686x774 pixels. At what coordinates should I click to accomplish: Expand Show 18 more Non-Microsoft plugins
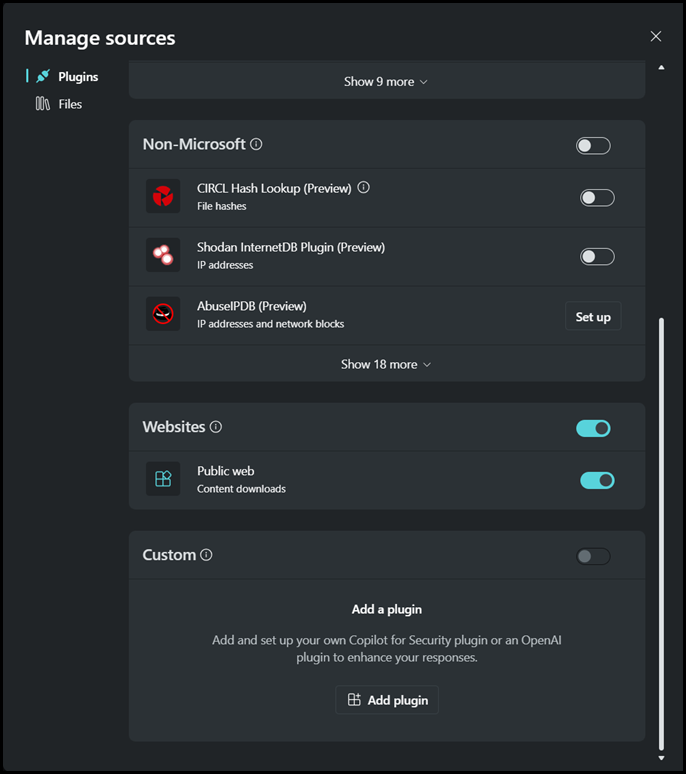pyautogui.click(x=385, y=364)
